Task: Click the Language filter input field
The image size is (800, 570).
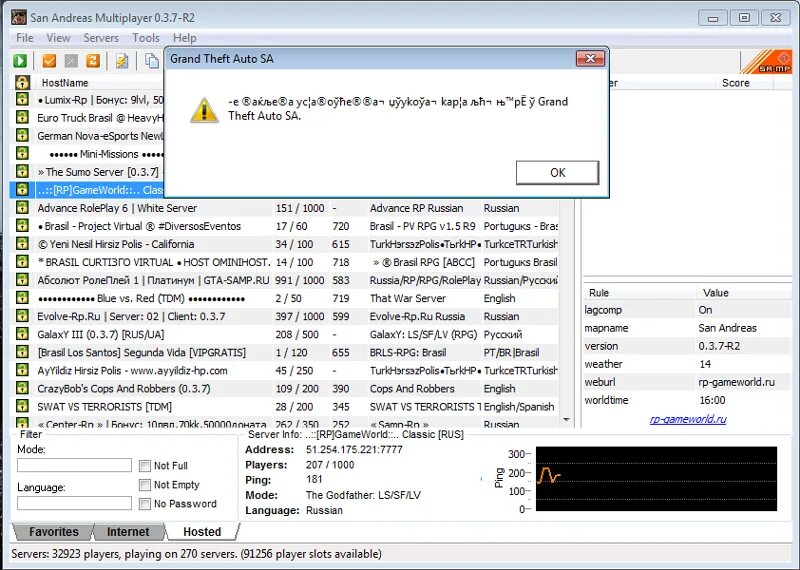Action: [x=74, y=503]
